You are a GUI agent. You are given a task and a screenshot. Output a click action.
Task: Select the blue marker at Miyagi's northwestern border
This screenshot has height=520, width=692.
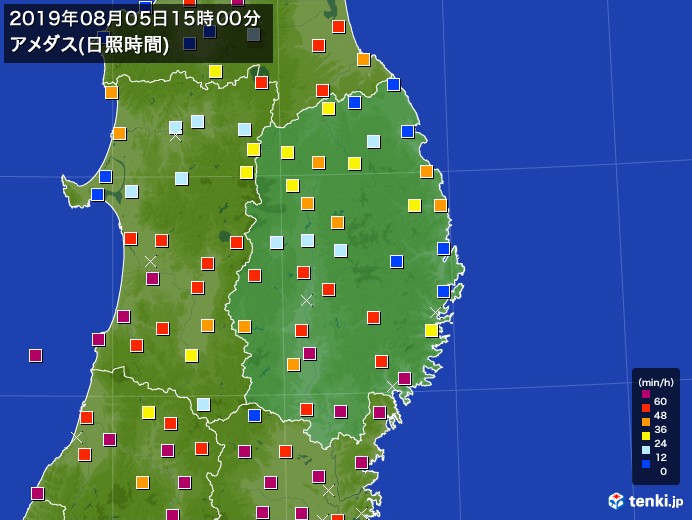click(x=255, y=415)
